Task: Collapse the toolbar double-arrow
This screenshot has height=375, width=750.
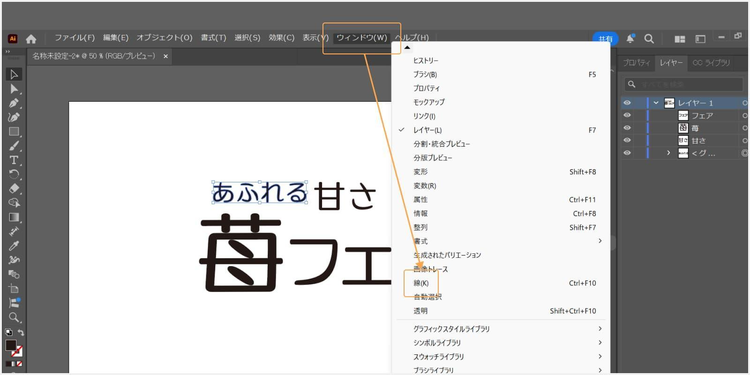Action: pyautogui.click(x=8, y=51)
